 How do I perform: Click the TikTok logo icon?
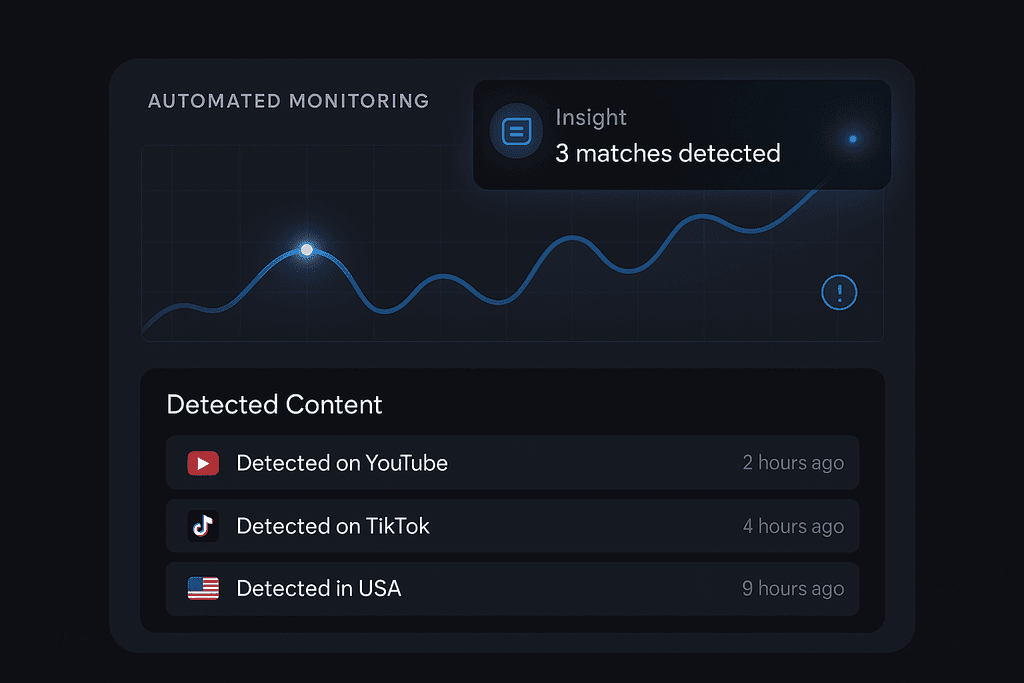point(203,526)
